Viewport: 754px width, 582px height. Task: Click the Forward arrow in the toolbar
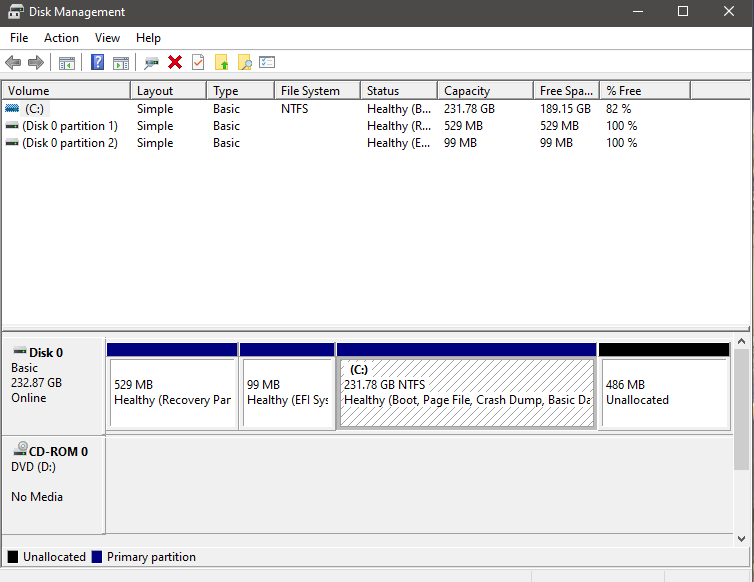pos(36,62)
